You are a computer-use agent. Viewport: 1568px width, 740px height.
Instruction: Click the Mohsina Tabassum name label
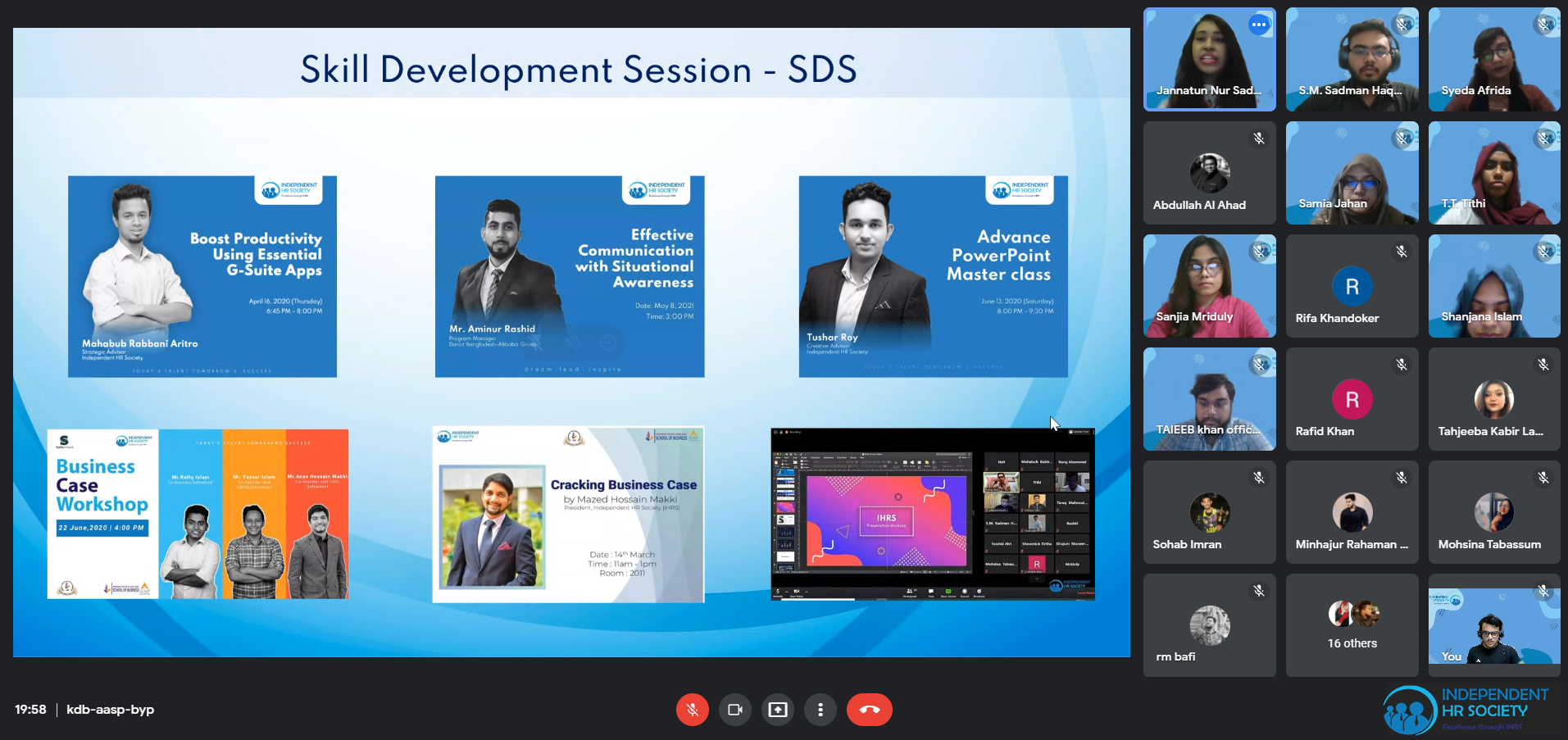(1489, 544)
